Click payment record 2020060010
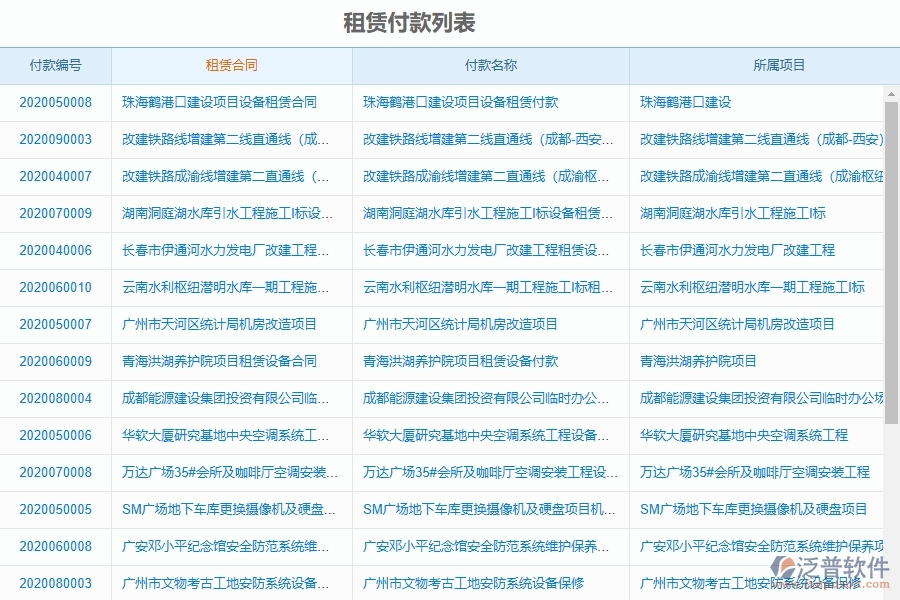This screenshot has width=900, height=600. 57,287
